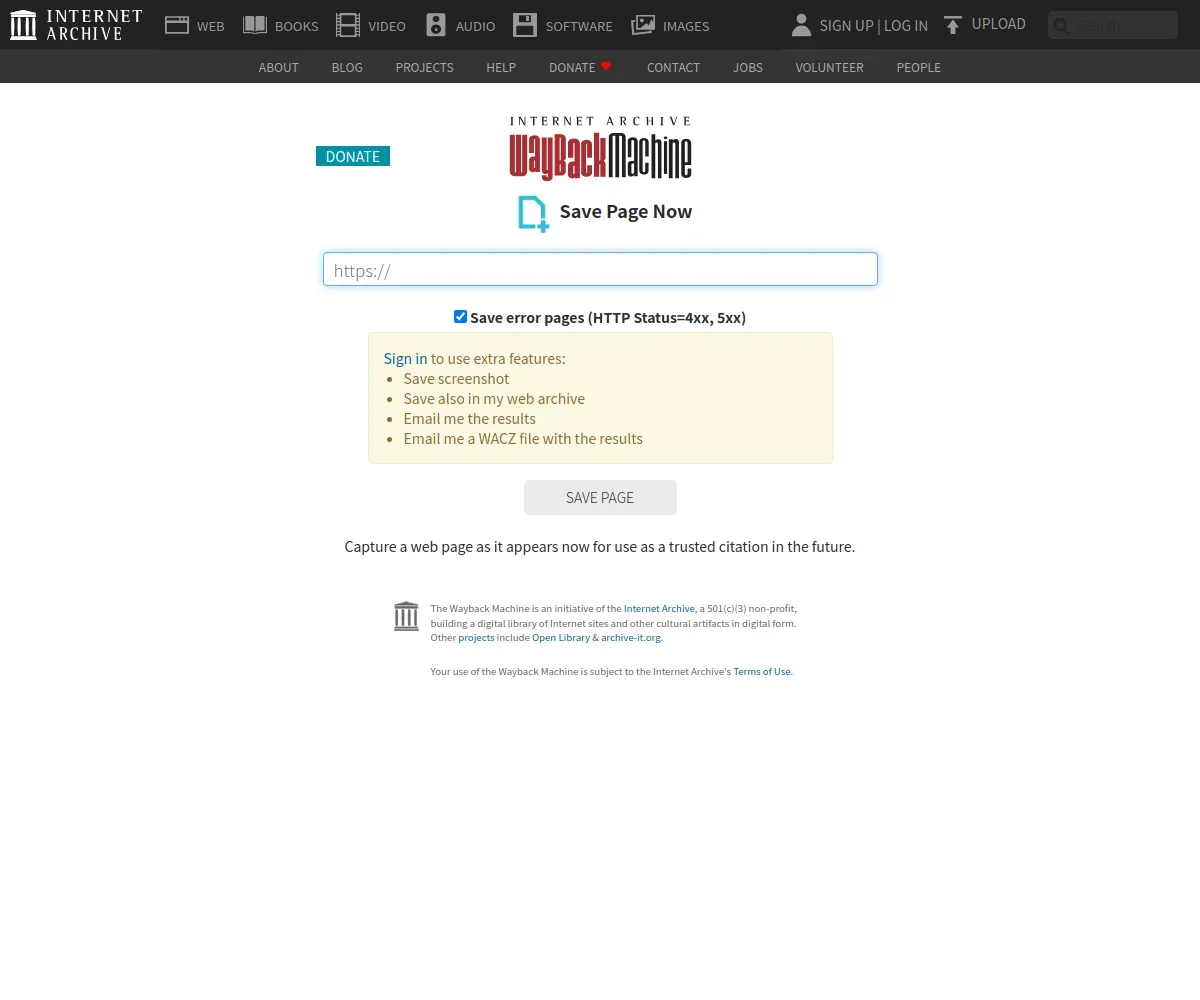The image size is (1200, 1000).
Task: Open the BLOG menu item
Action: pyautogui.click(x=347, y=67)
